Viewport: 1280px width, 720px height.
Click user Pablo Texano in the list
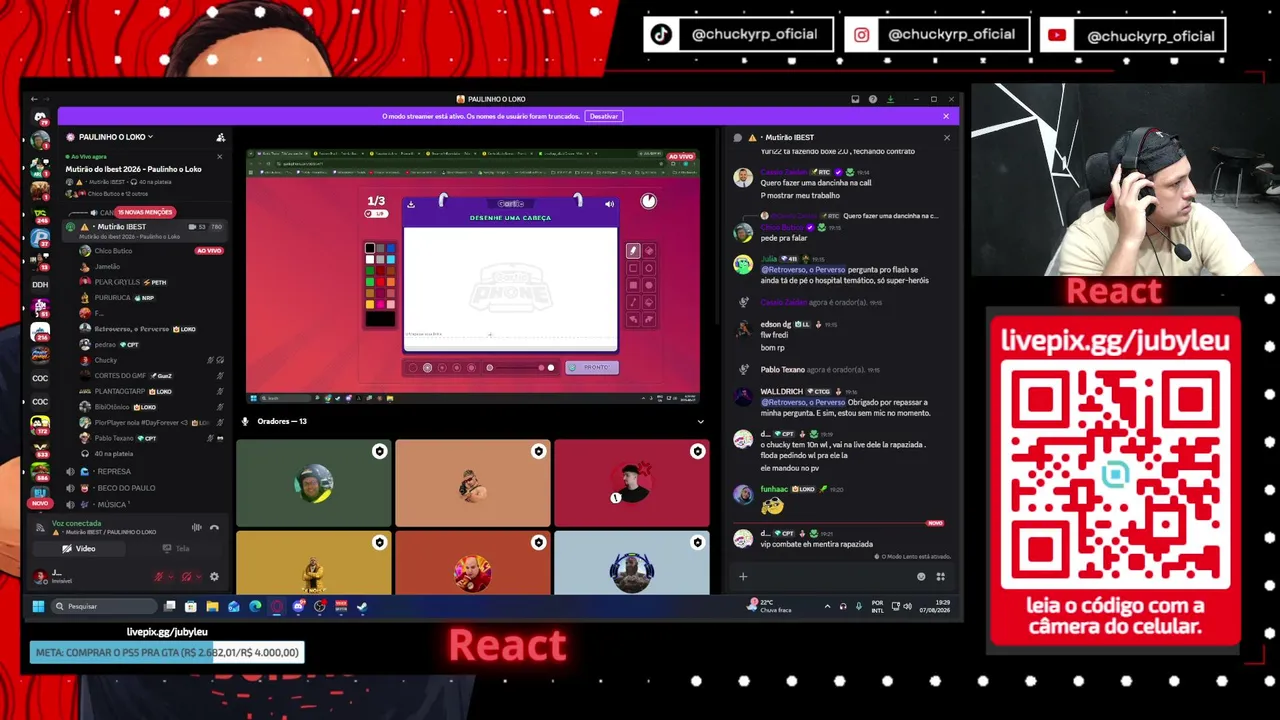click(114, 438)
